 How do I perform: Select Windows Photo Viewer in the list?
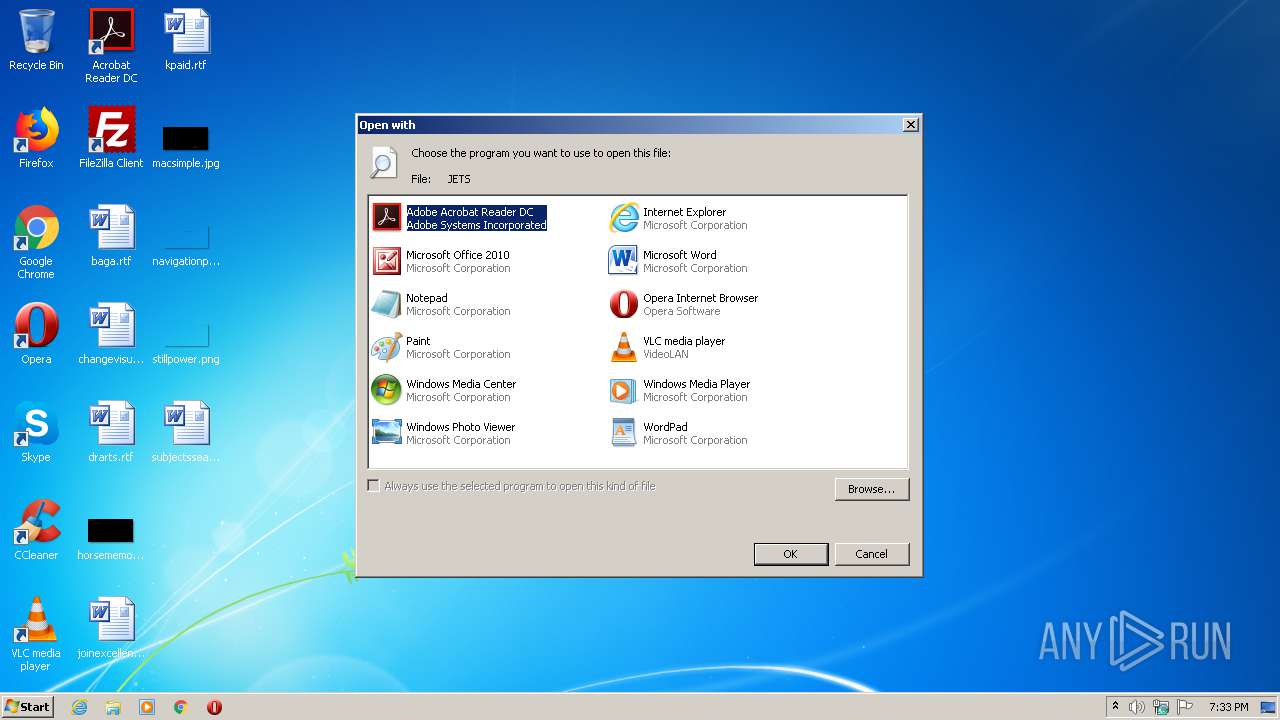tap(444, 433)
